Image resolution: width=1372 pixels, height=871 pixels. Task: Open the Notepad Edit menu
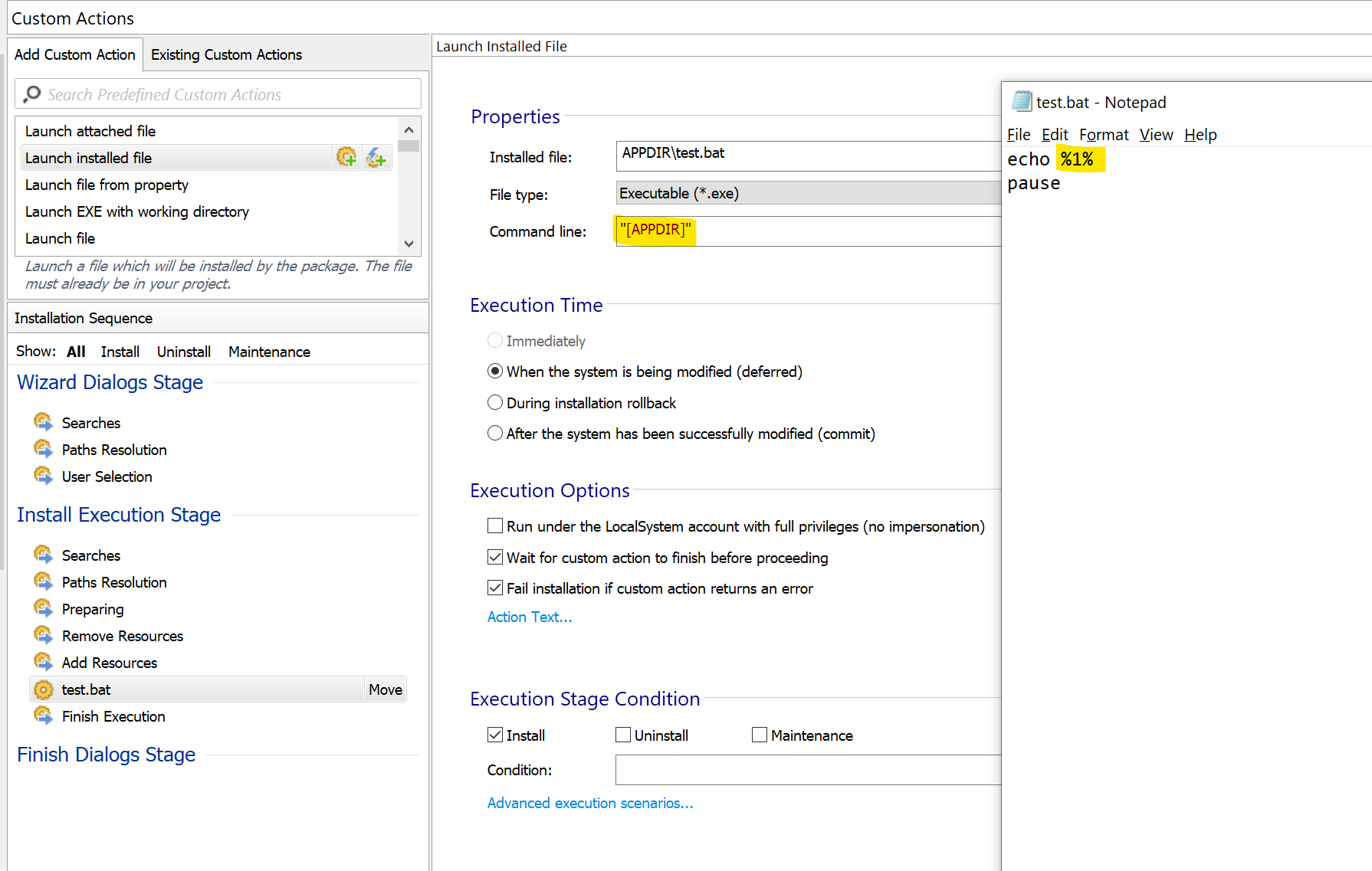pos(1055,135)
